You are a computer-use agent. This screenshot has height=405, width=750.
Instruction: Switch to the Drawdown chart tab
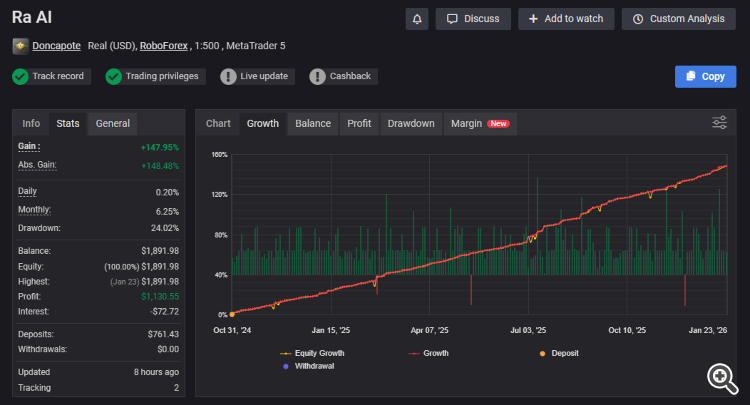tap(411, 124)
